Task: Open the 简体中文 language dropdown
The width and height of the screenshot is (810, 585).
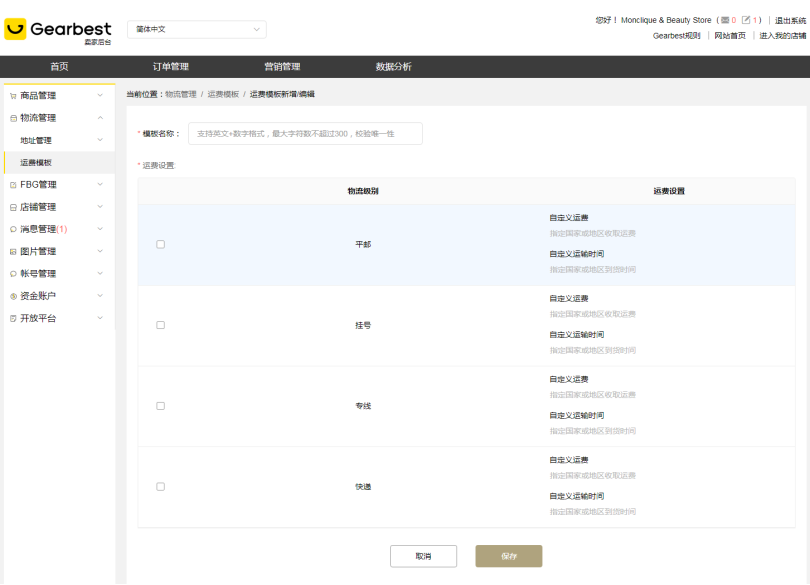Action: click(196, 29)
